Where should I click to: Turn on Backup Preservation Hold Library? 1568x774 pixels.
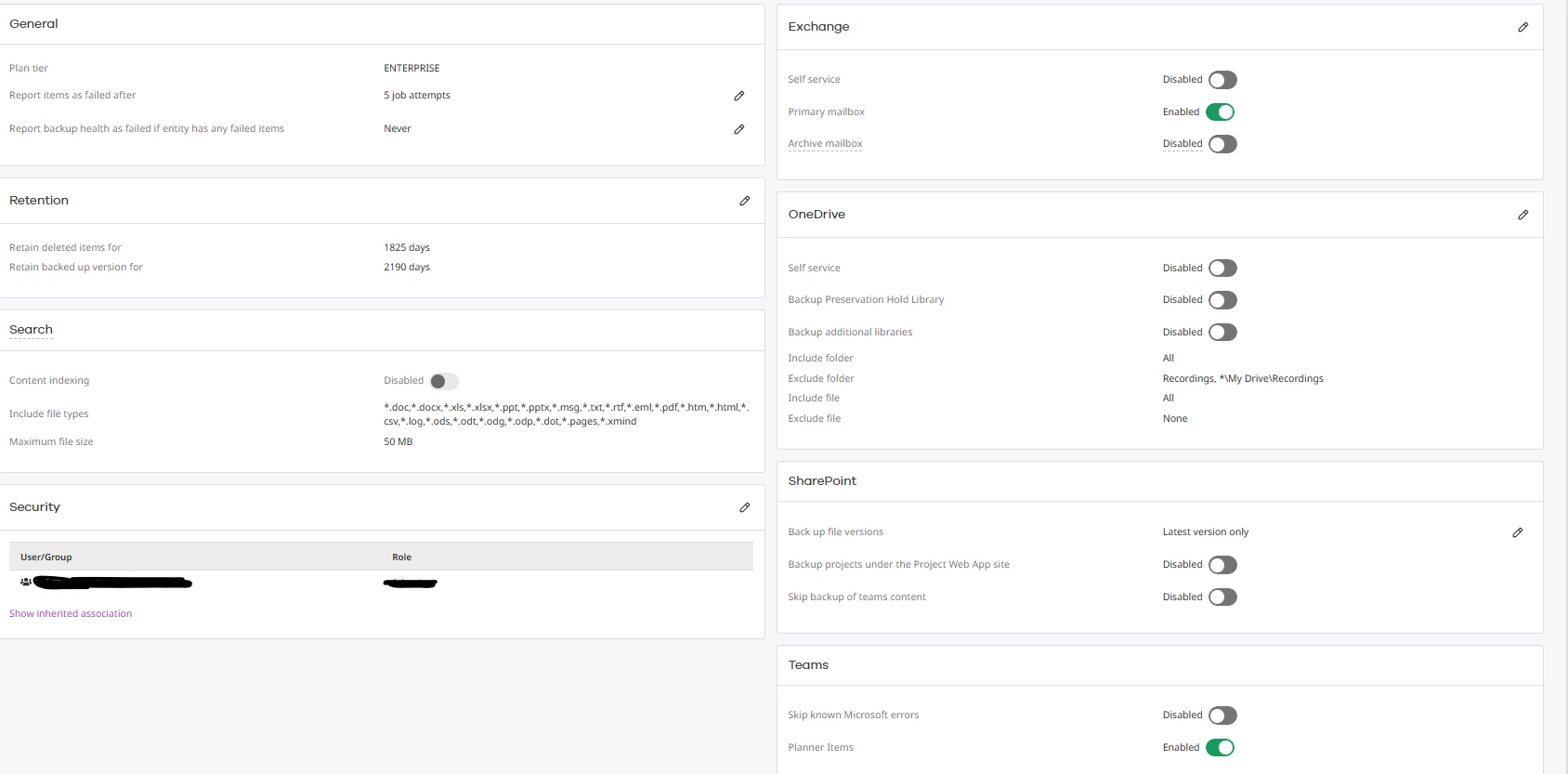1222,300
